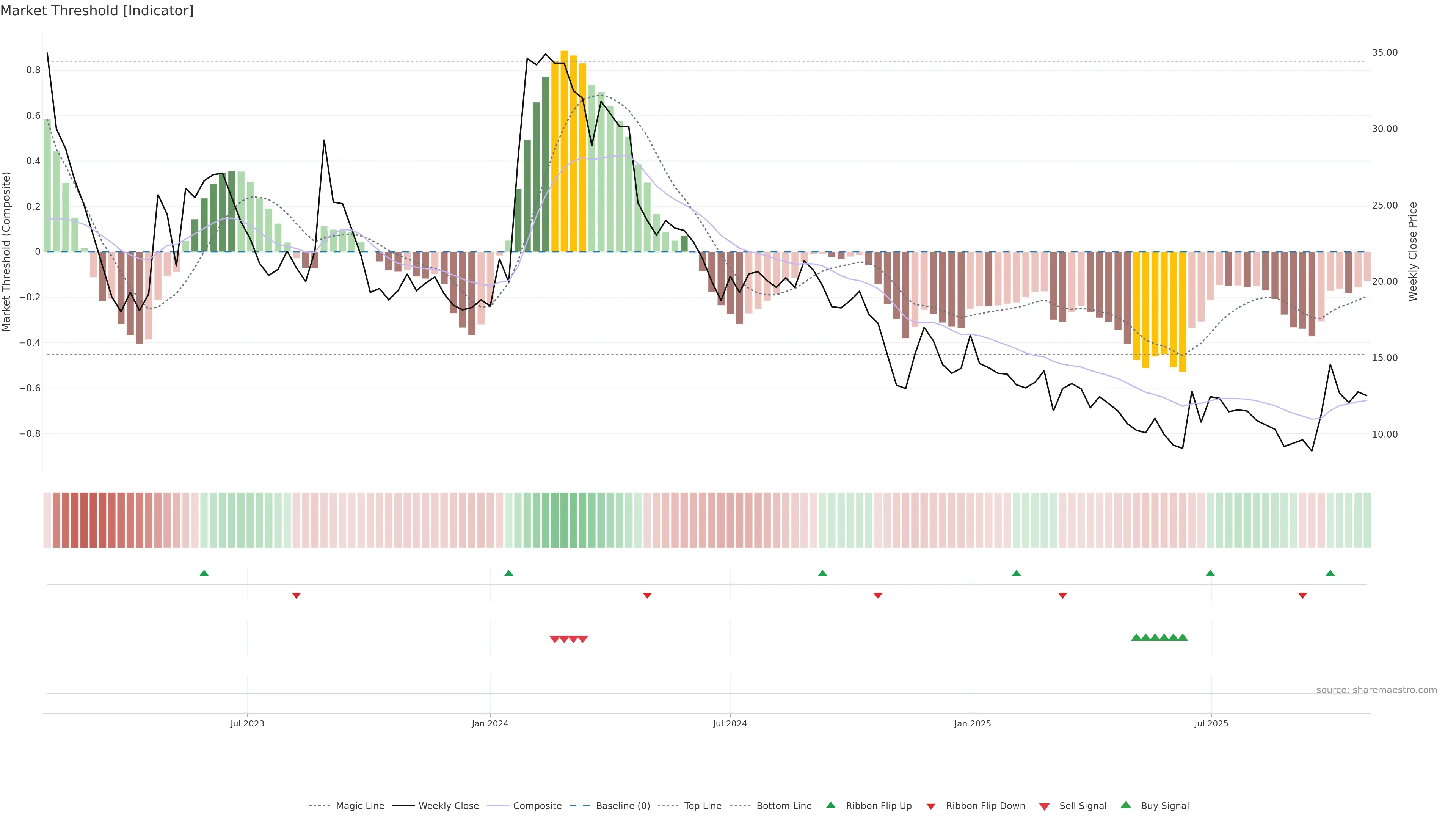Click the last red ribbon flip down marker
The width and height of the screenshot is (1456, 819).
(x=1302, y=595)
